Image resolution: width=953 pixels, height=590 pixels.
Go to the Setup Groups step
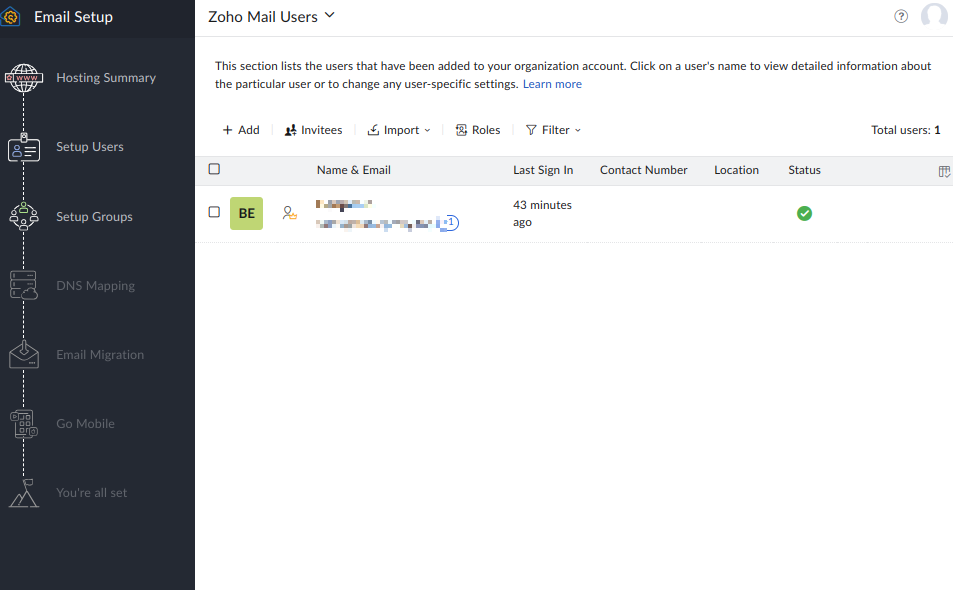tap(94, 217)
